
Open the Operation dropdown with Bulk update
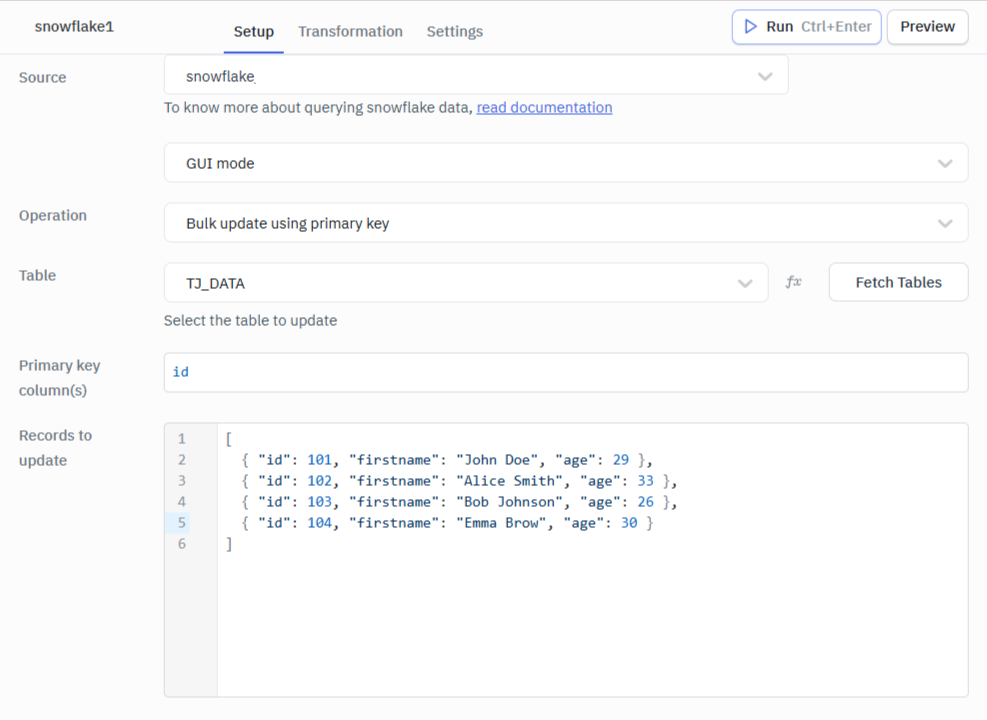click(x=566, y=223)
